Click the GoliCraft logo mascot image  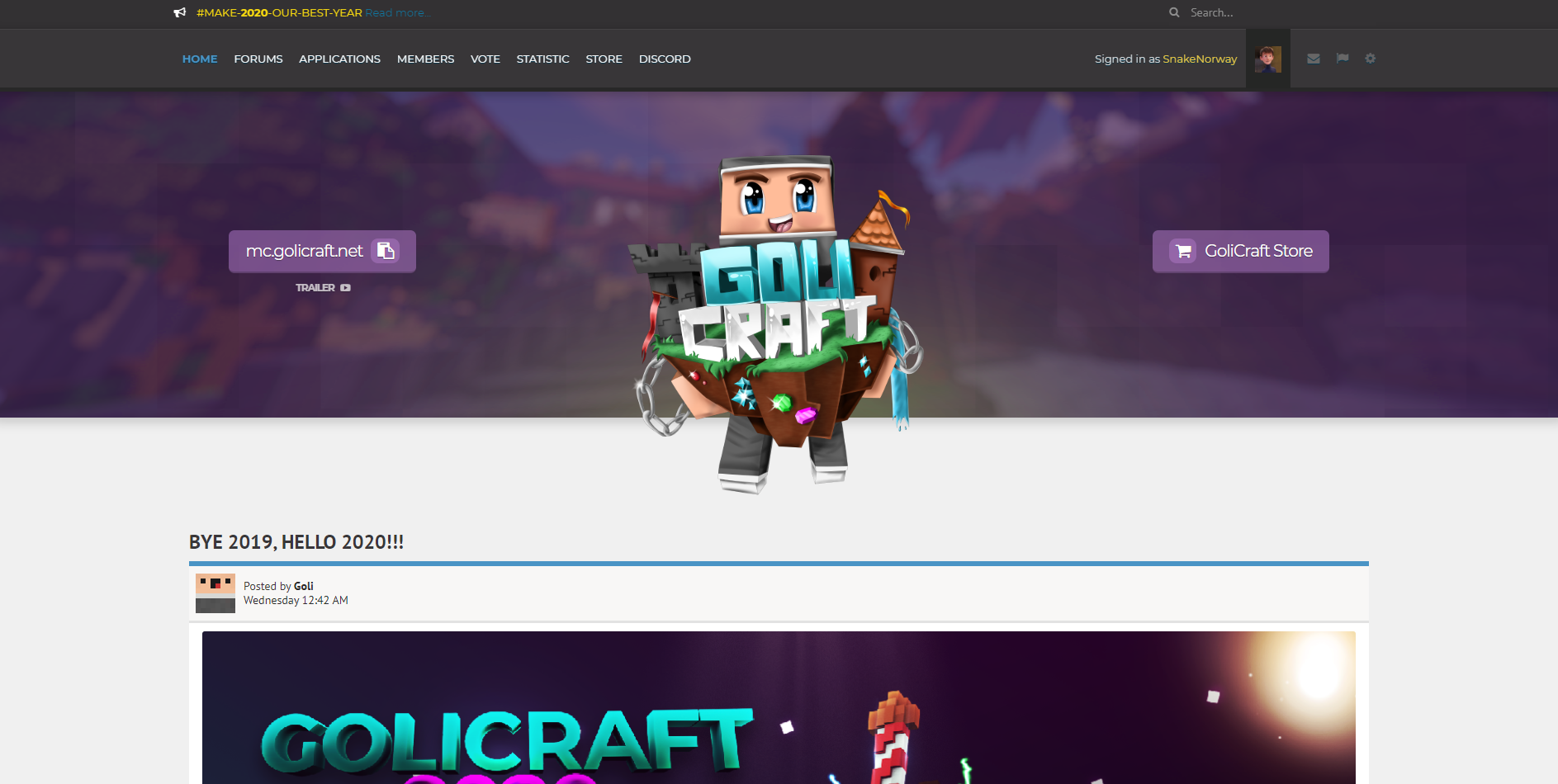click(x=778, y=325)
